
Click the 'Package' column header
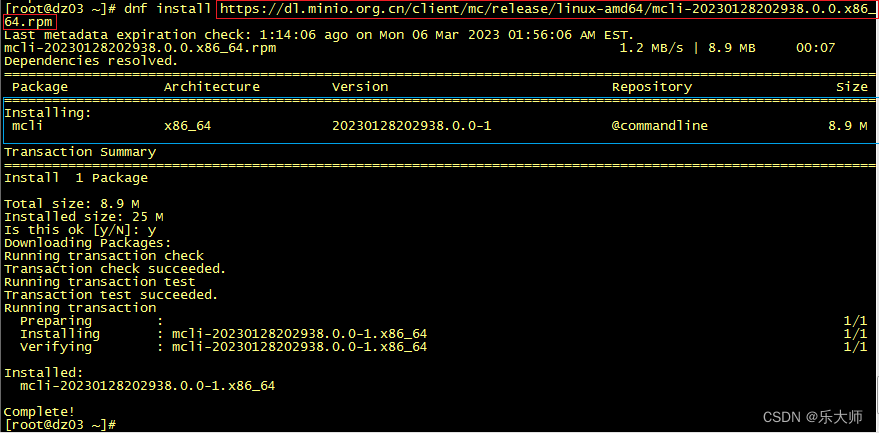40,87
